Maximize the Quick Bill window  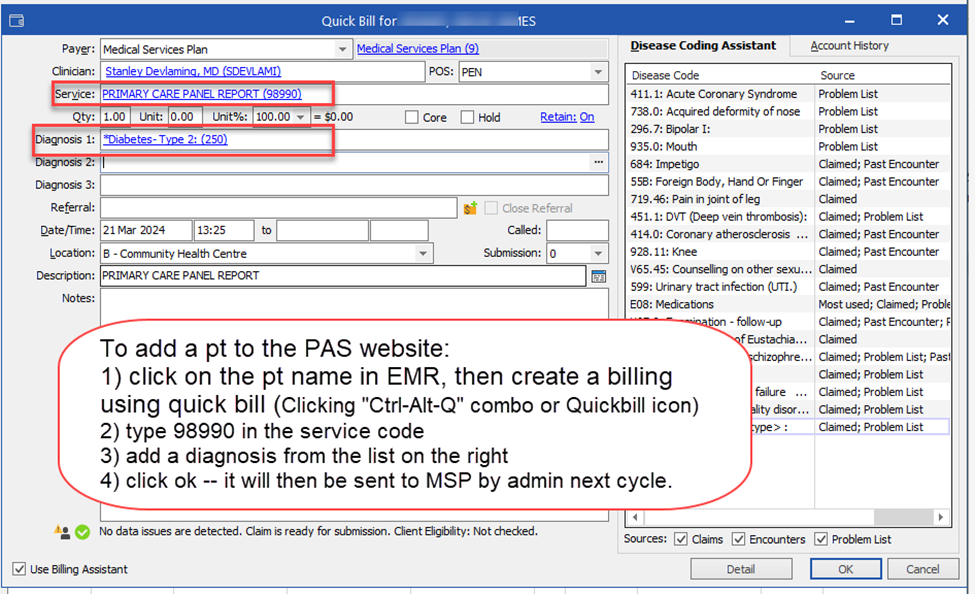(897, 20)
